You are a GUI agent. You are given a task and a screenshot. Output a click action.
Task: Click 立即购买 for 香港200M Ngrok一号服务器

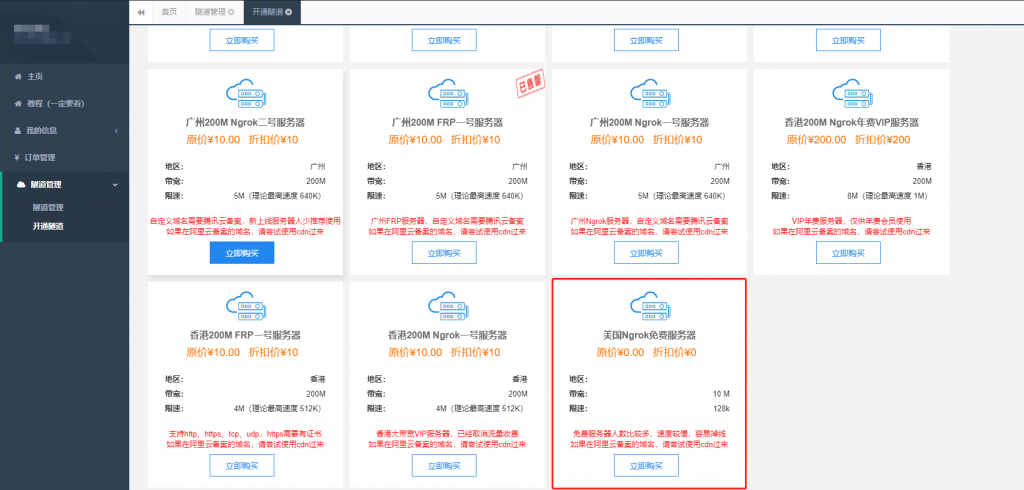pos(444,466)
